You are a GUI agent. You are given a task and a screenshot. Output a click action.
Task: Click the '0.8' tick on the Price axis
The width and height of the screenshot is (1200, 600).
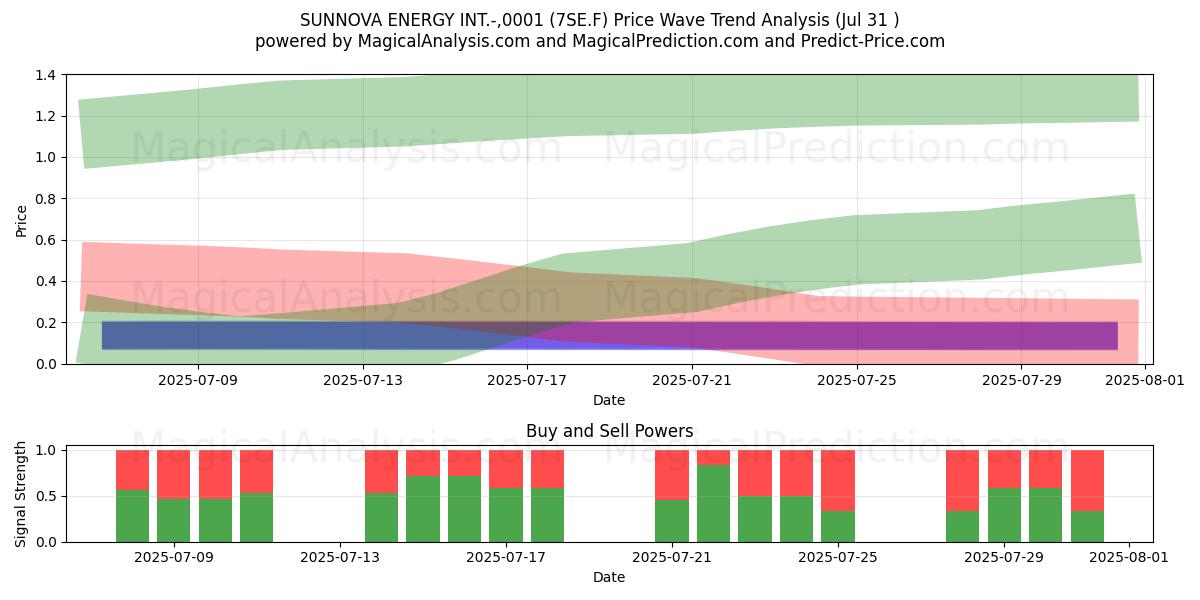(48, 199)
